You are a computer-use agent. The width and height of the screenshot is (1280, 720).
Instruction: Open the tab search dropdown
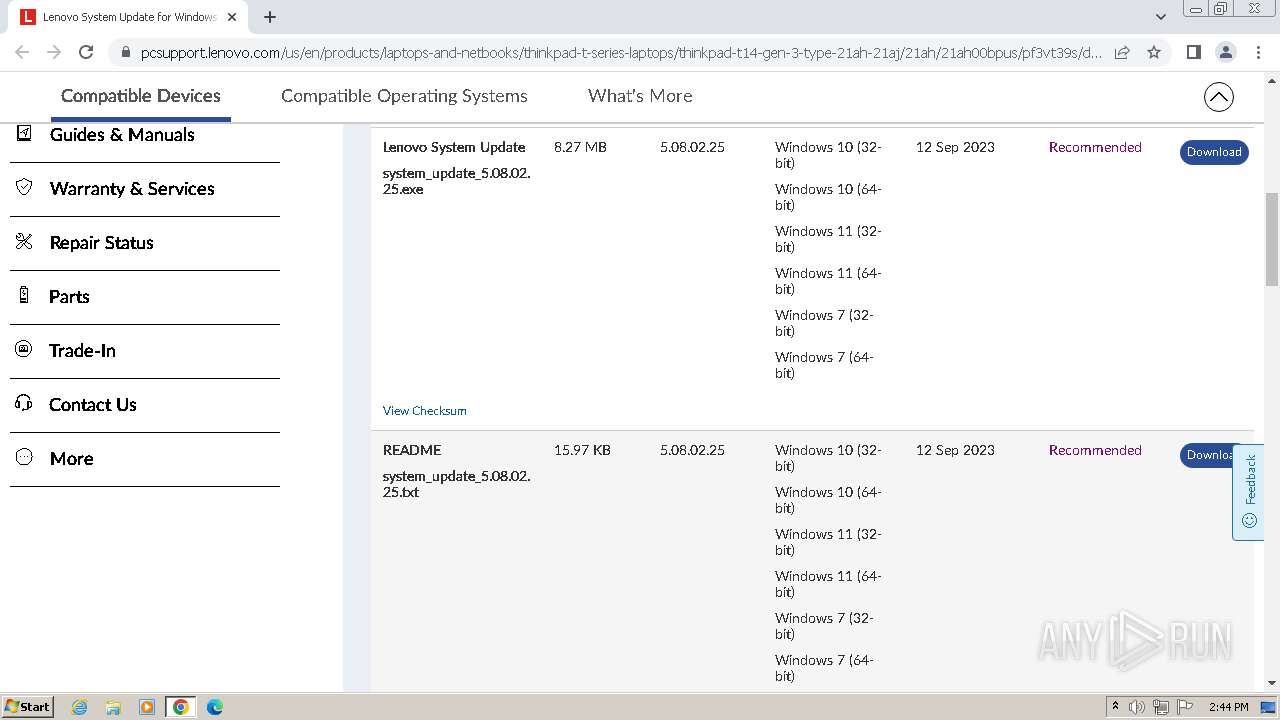[1160, 17]
